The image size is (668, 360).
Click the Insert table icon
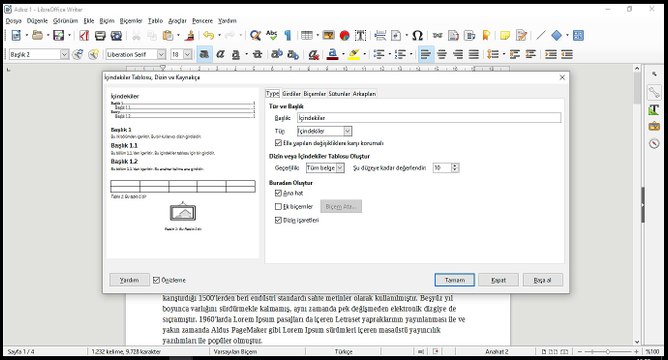click(307, 35)
